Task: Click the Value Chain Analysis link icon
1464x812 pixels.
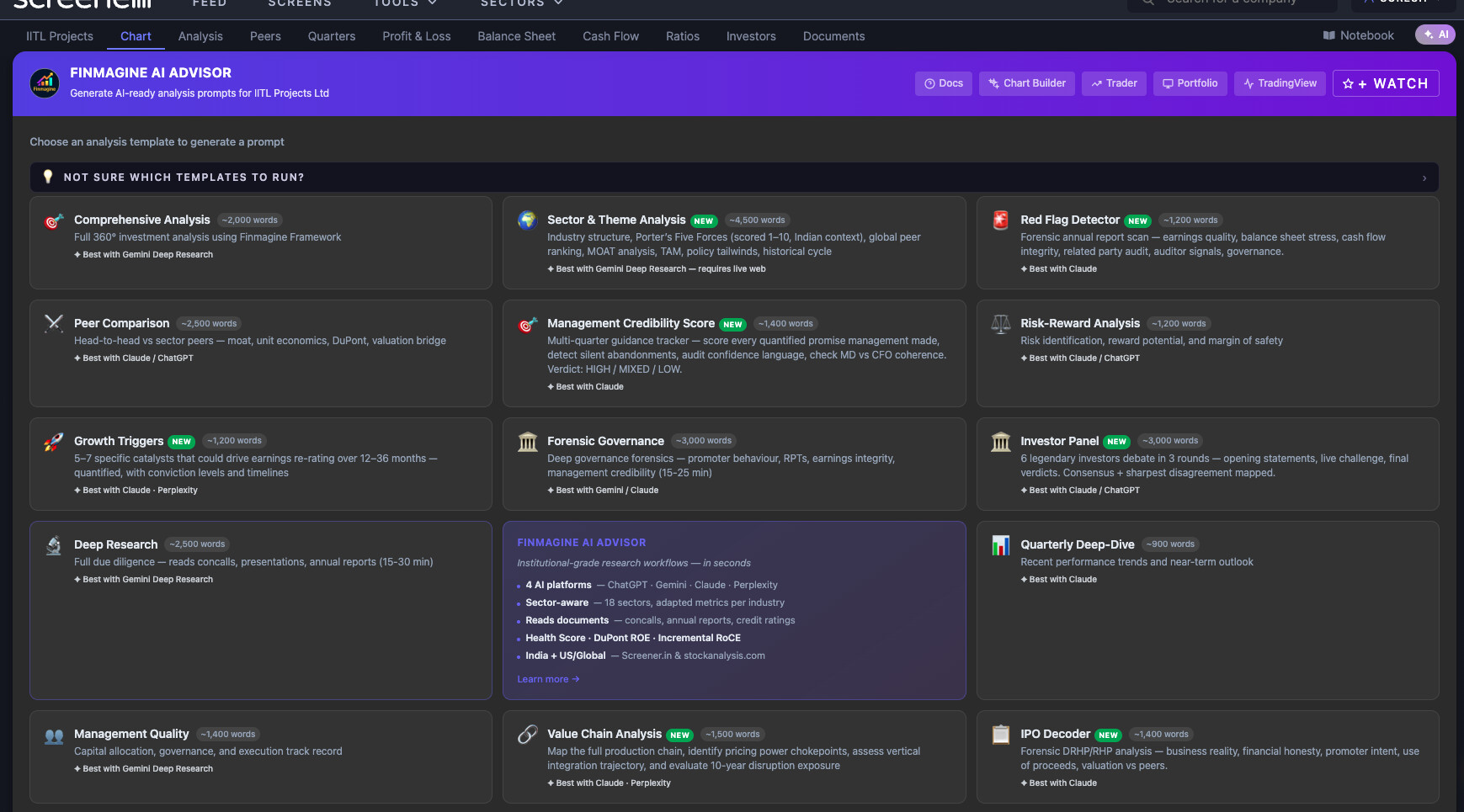Action: [x=528, y=735]
